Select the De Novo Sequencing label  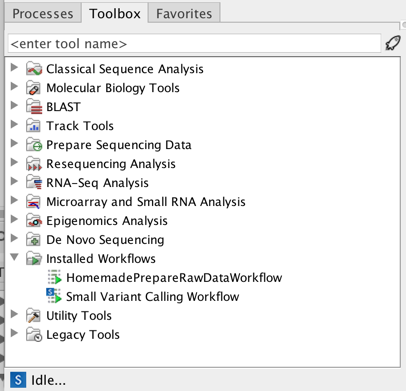[x=105, y=240]
